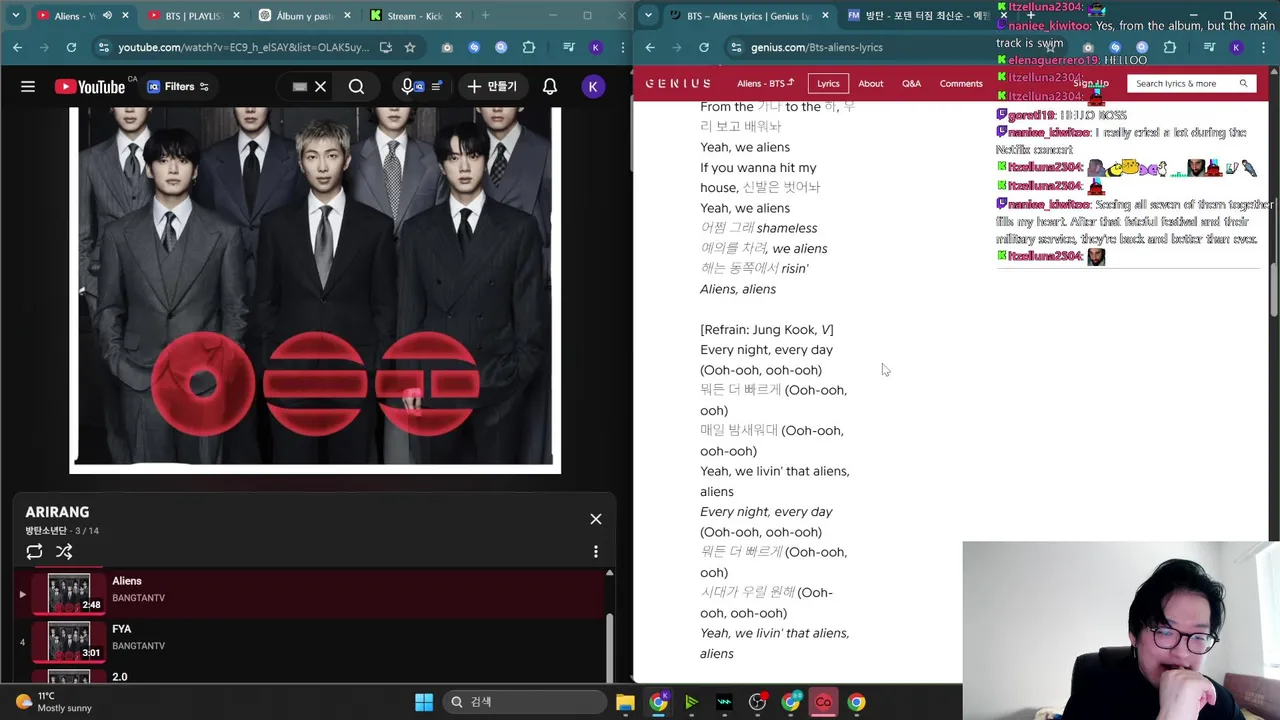Go back in the Genius window

tap(650, 47)
